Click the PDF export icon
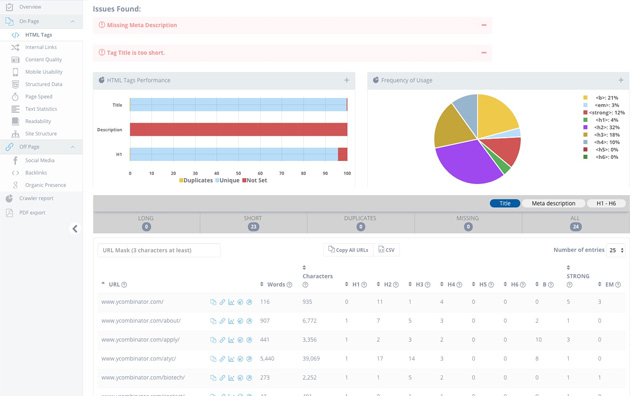Screen dimensions: 632x396 pyautogui.click(x=9, y=213)
